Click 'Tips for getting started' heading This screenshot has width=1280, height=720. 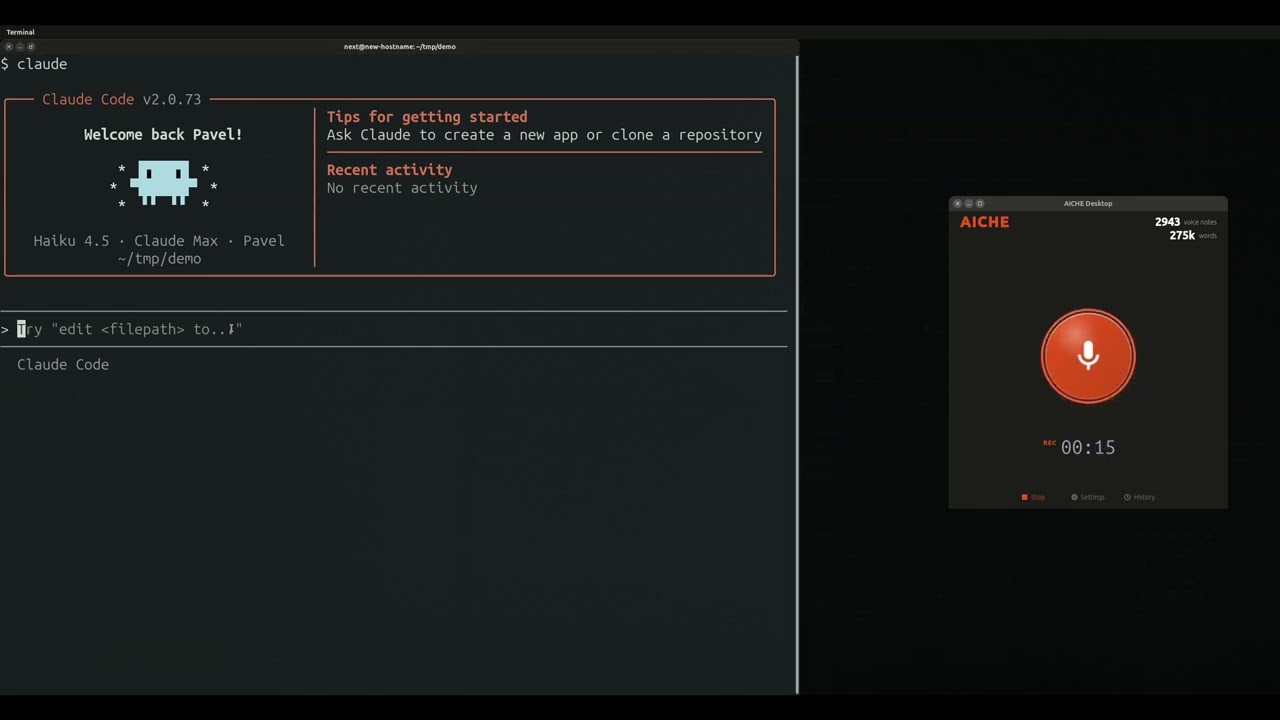click(427, 117)
